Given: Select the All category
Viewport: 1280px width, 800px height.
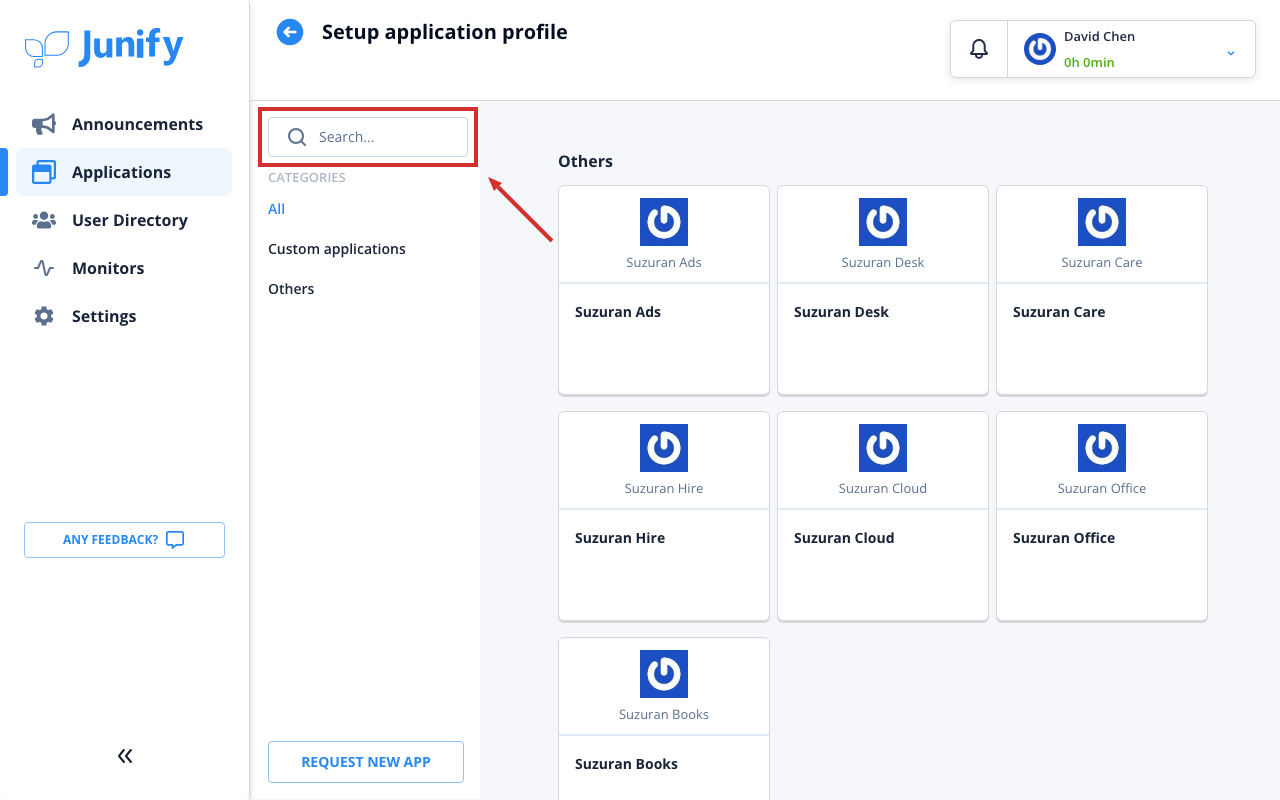Looking at the screenshot, I should 276,209.
